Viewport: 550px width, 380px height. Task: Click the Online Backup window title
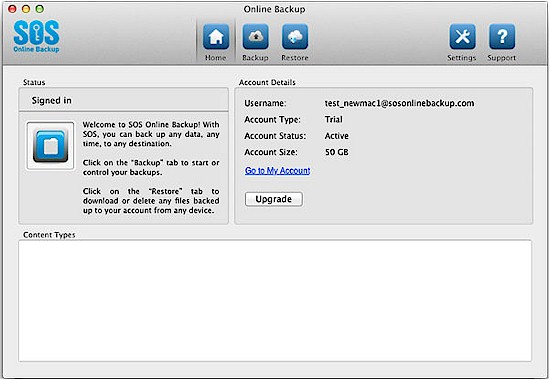click(274, 9)
